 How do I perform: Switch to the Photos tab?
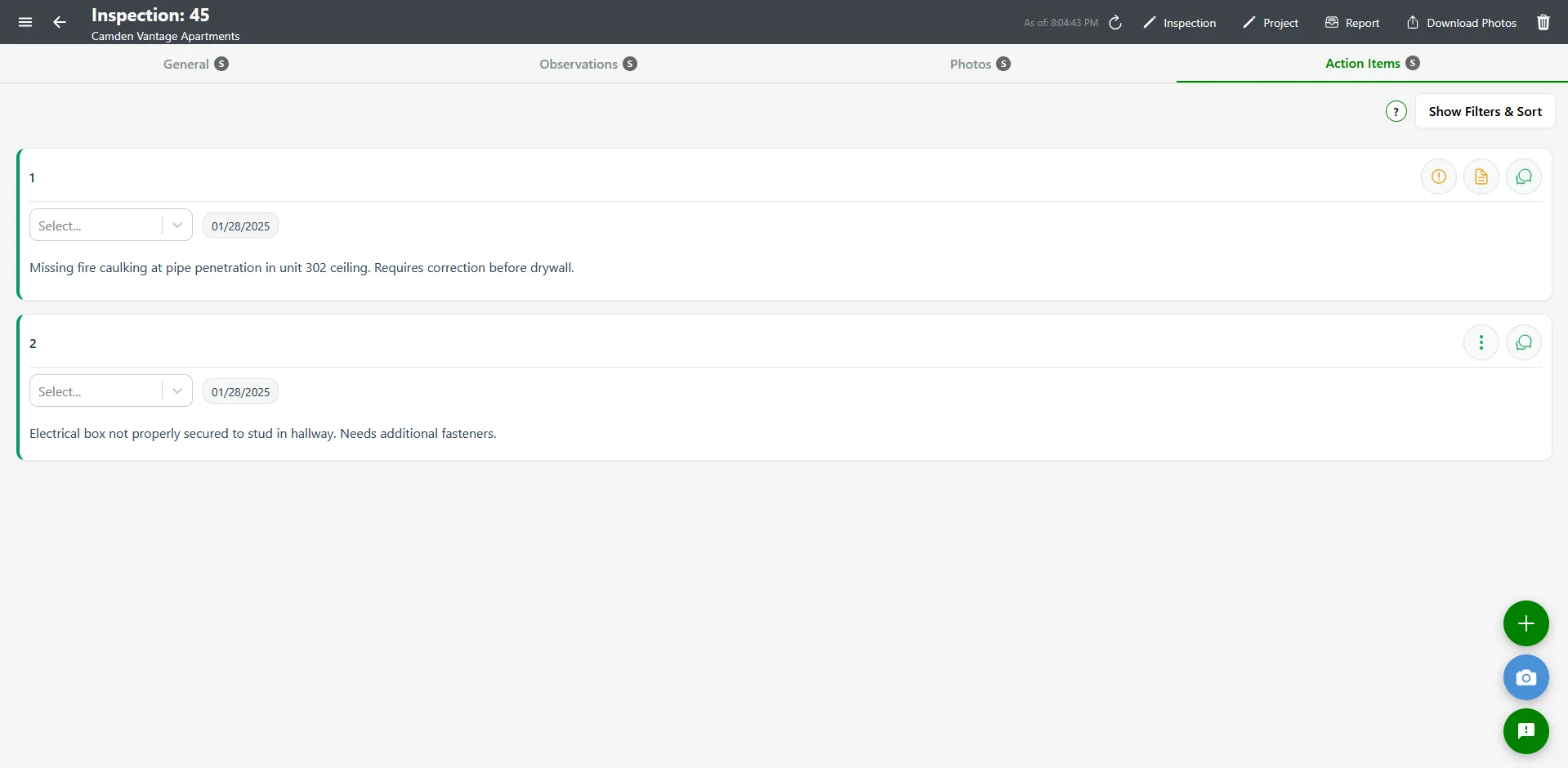pyautogui.click(x=981, y=64)
